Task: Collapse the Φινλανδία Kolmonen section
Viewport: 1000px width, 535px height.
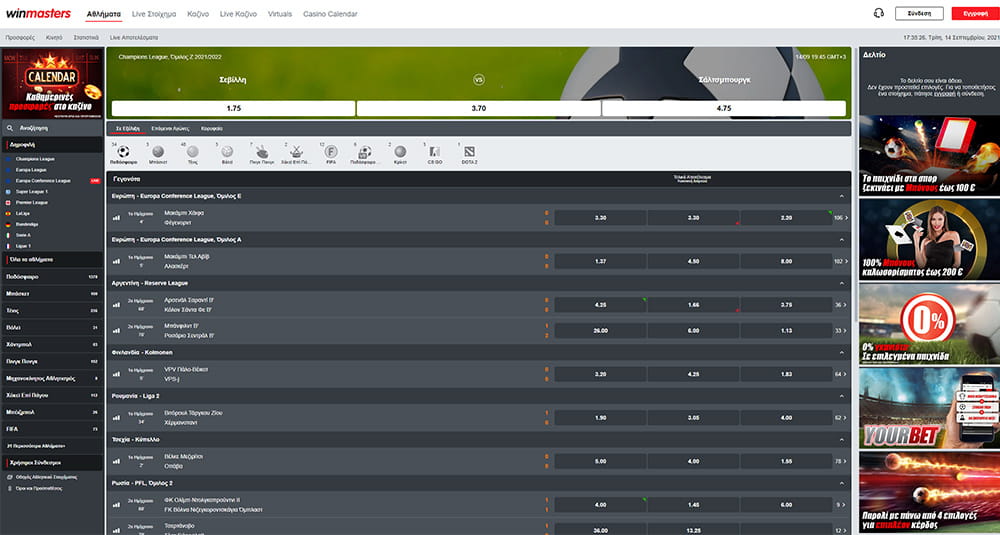Action: [x=842, y=353]
